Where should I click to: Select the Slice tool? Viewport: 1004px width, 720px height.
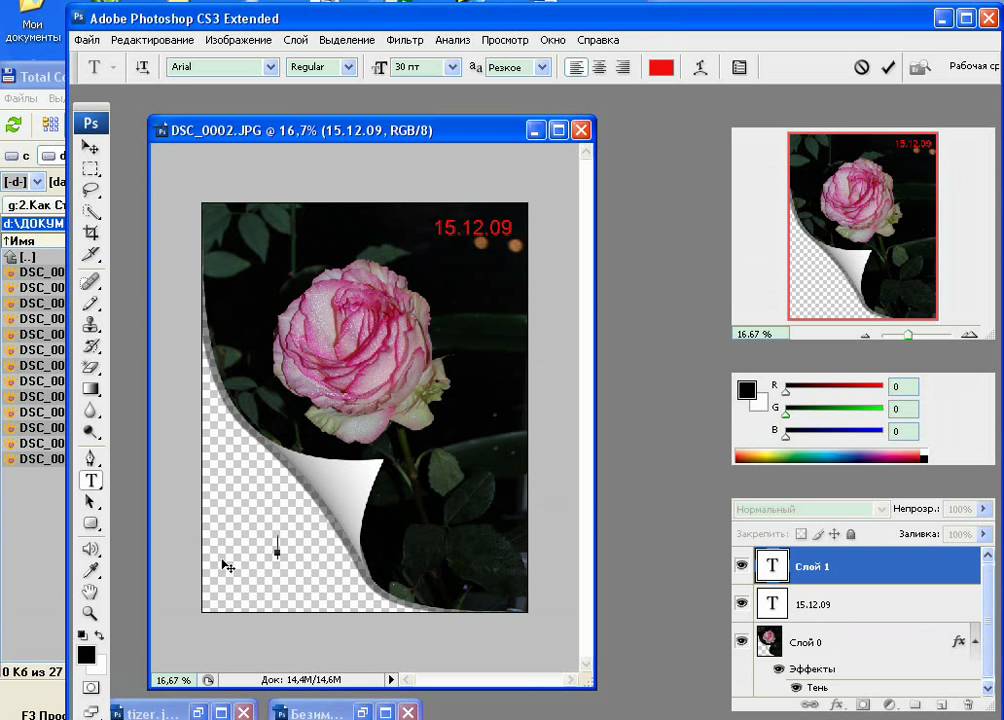tap(90, 254)
